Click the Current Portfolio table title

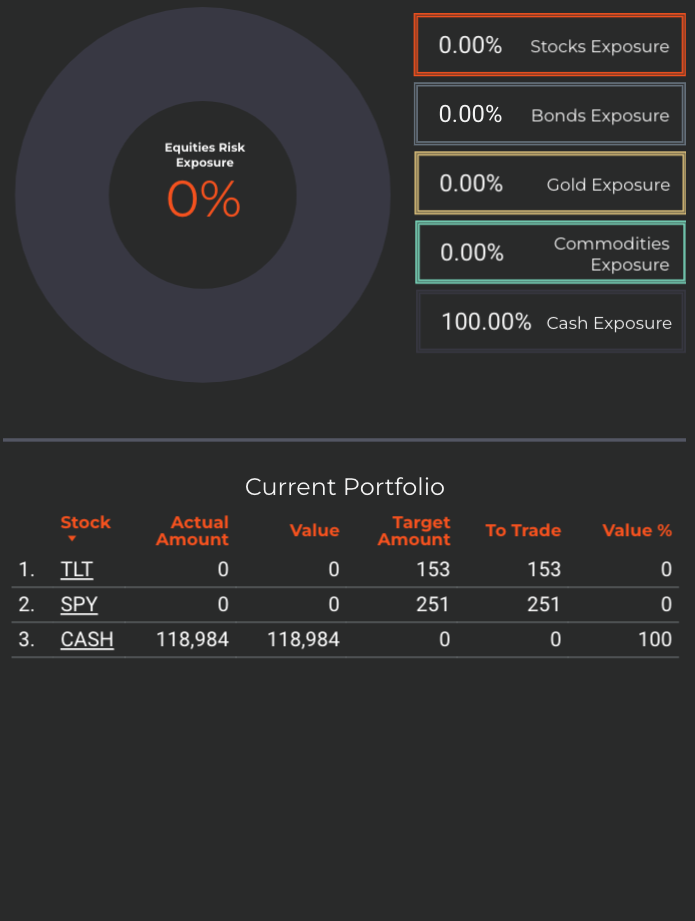point(345,487)
